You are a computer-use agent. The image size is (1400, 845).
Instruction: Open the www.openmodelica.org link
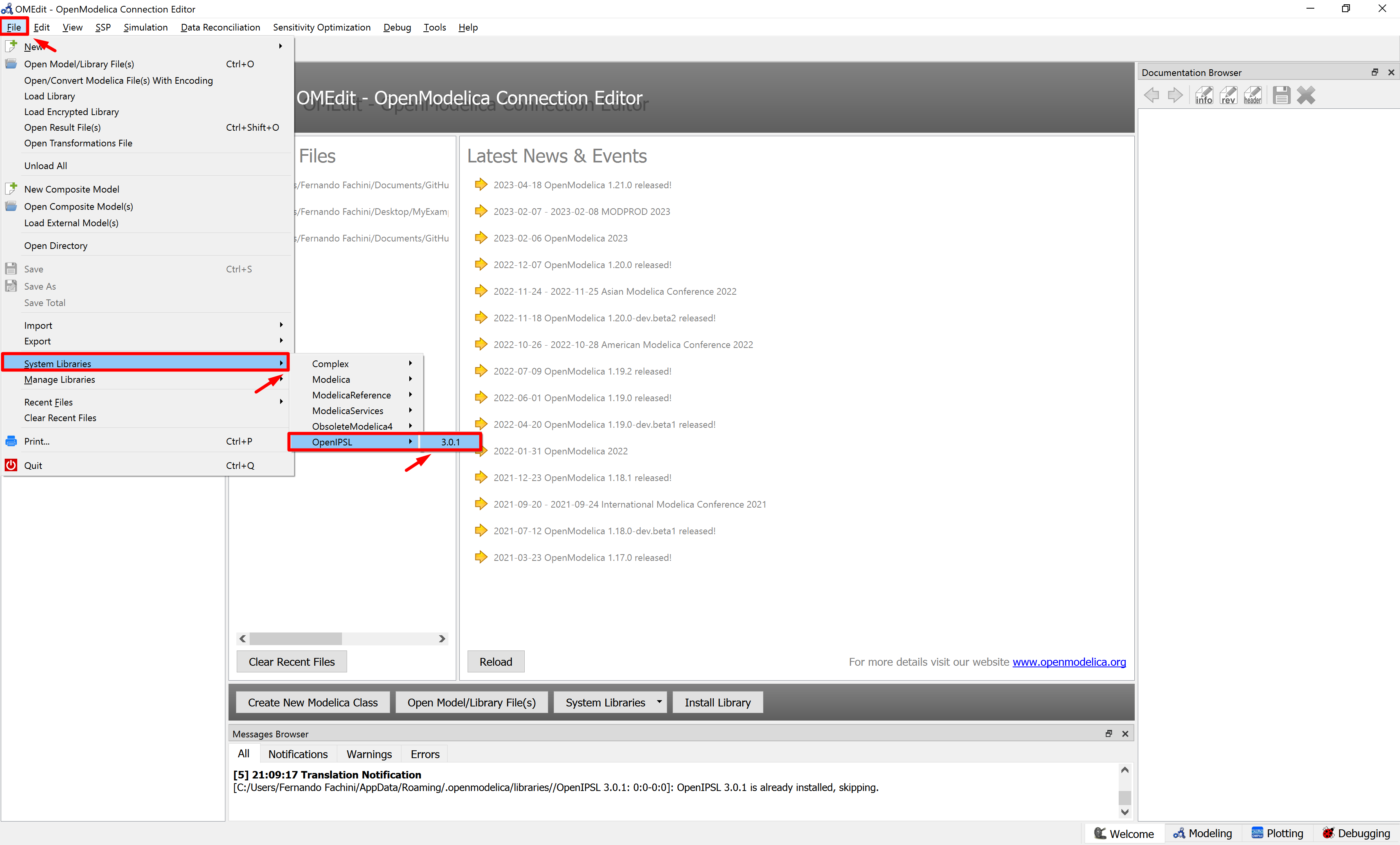[x=1069, y=662]
